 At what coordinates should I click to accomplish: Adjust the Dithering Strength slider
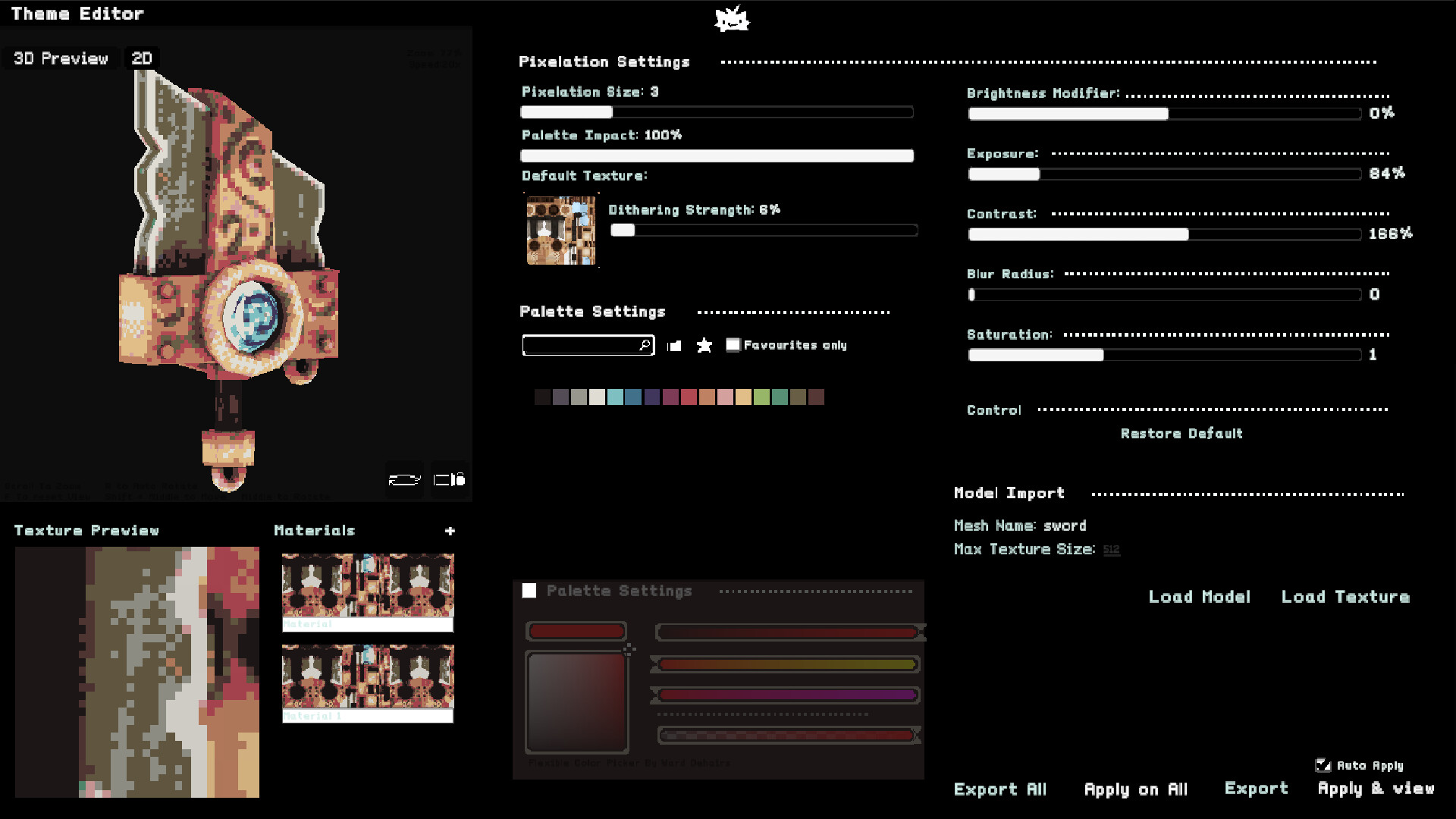[x=764, y=231]
